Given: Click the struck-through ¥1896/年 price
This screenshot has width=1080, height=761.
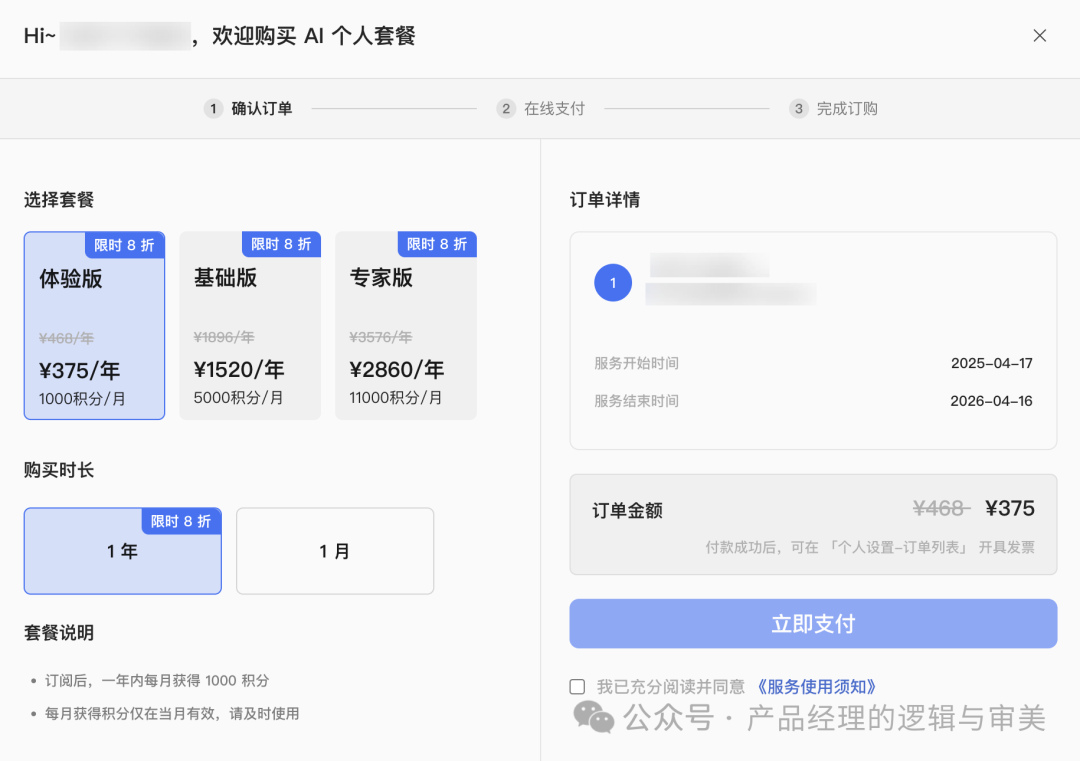Looking at the screenshot, I should [224, 337].
